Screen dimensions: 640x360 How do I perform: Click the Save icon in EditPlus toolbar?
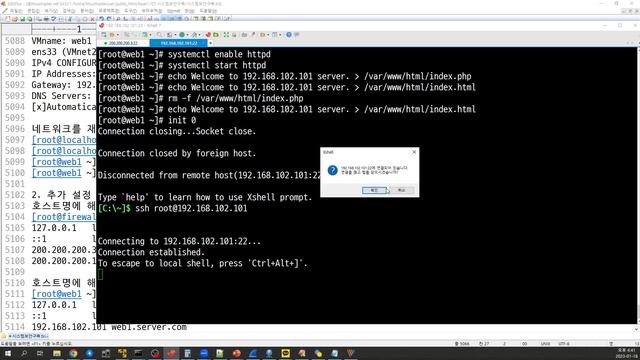point(22,19)
